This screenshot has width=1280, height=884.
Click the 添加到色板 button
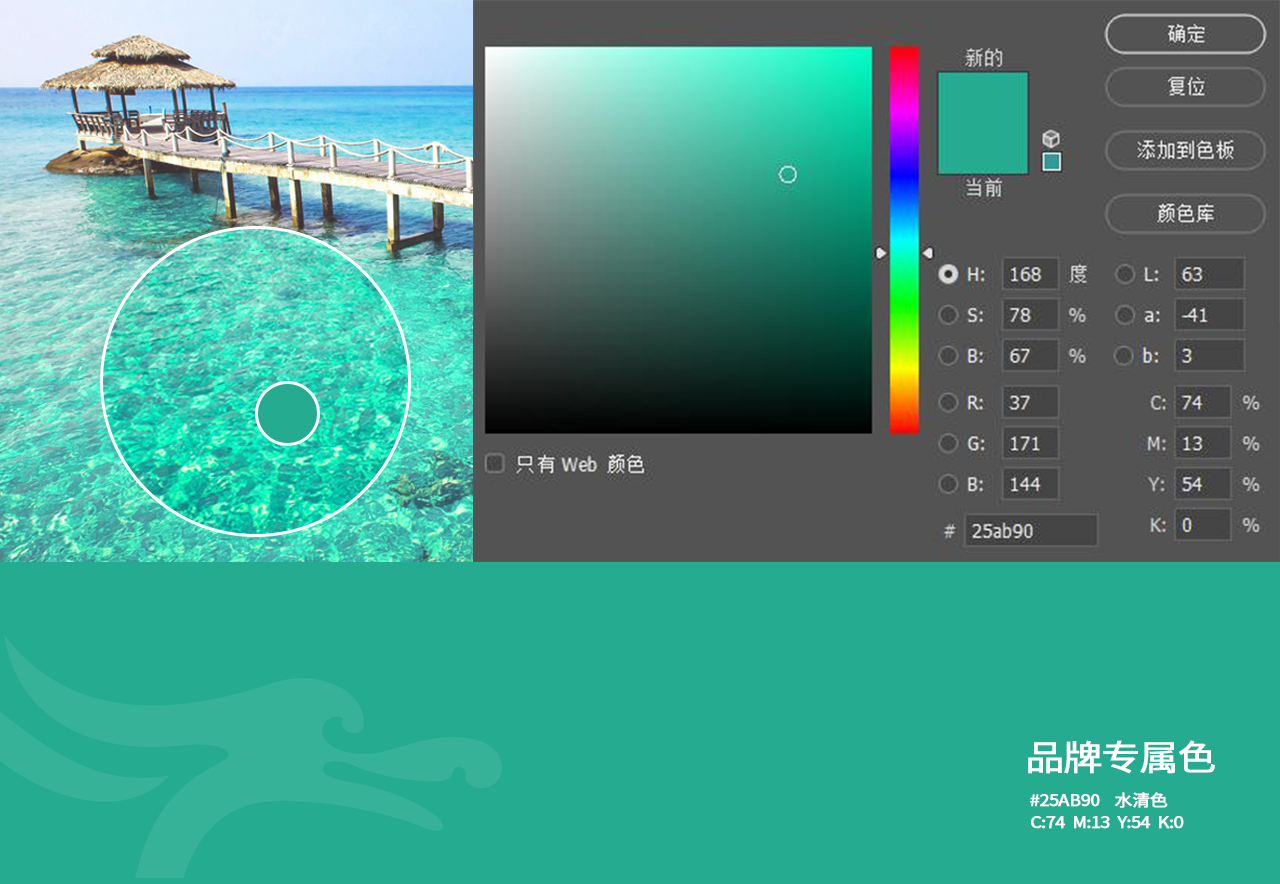(1185, 150)
